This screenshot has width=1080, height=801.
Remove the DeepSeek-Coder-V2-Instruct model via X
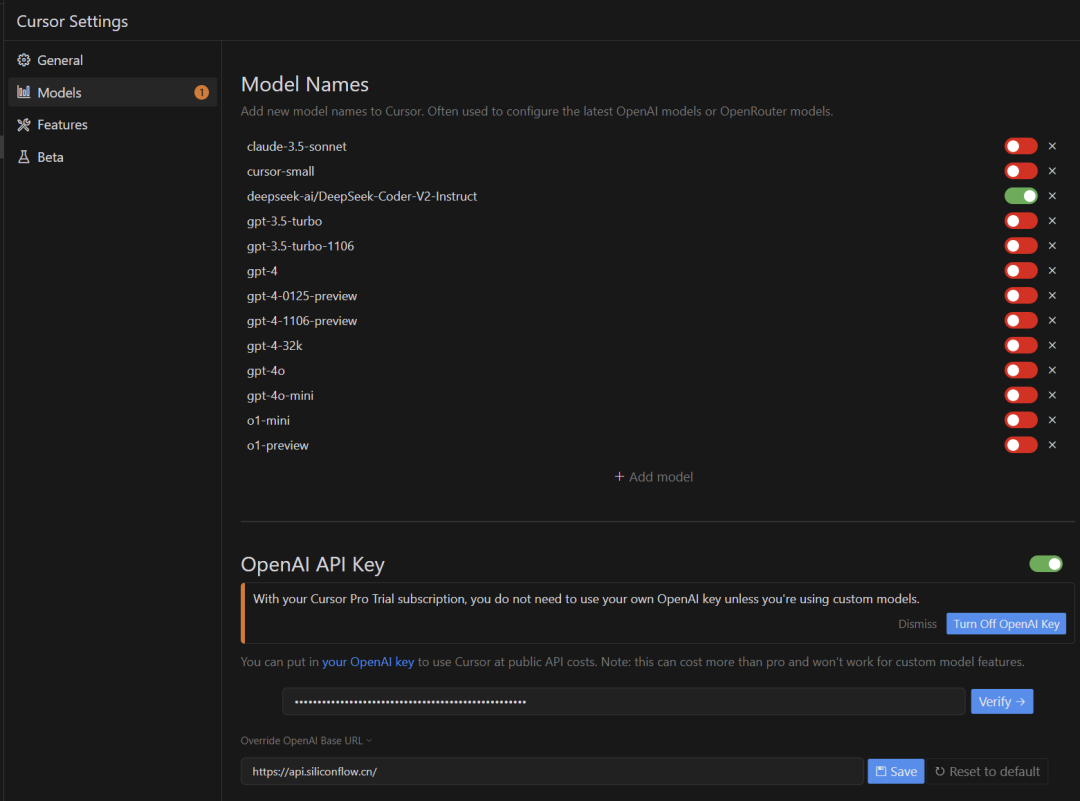coord(1052,196)
